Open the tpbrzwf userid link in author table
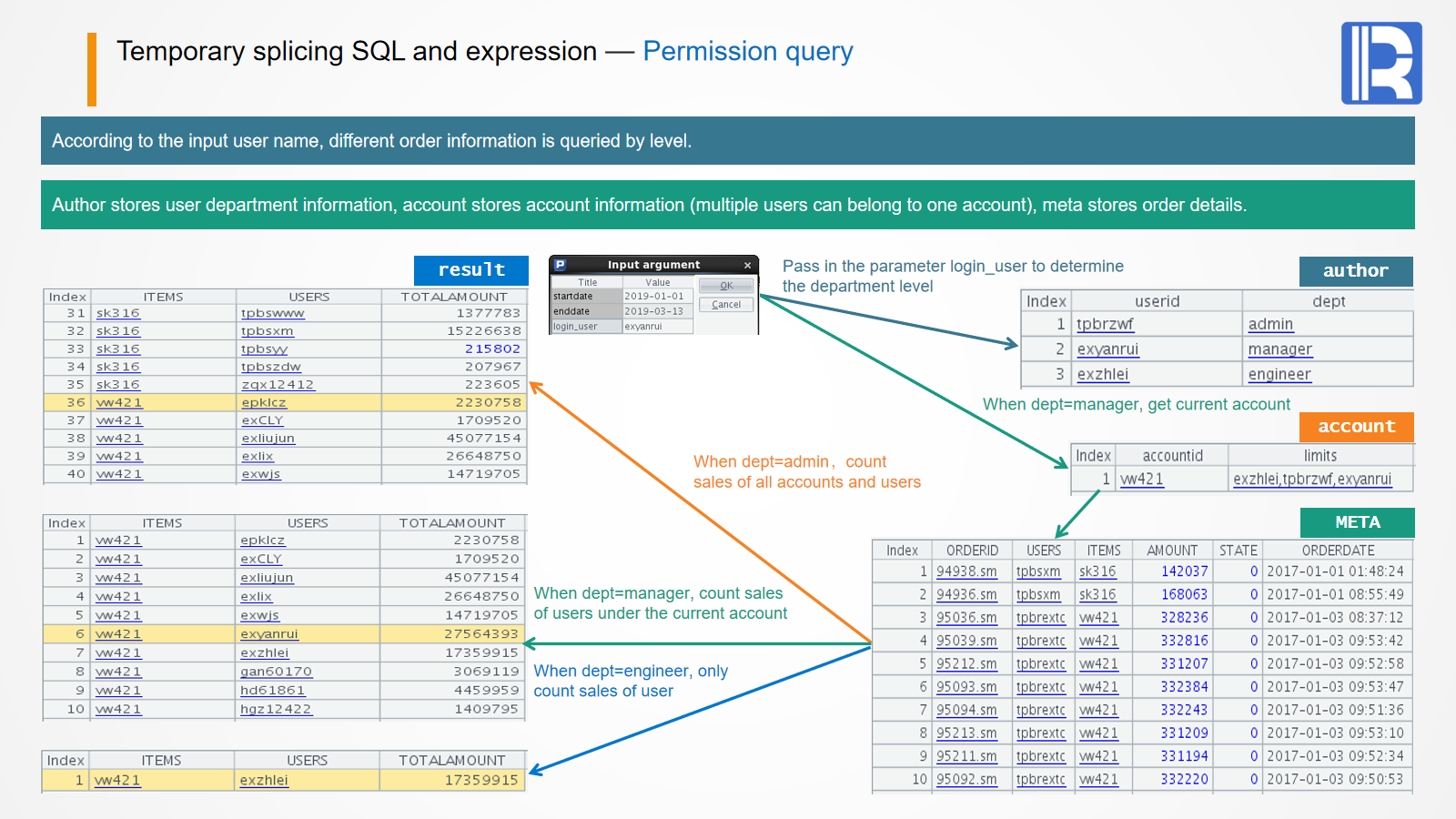This screenshot has height=819, width=1456. click(x=1105, y=324)
